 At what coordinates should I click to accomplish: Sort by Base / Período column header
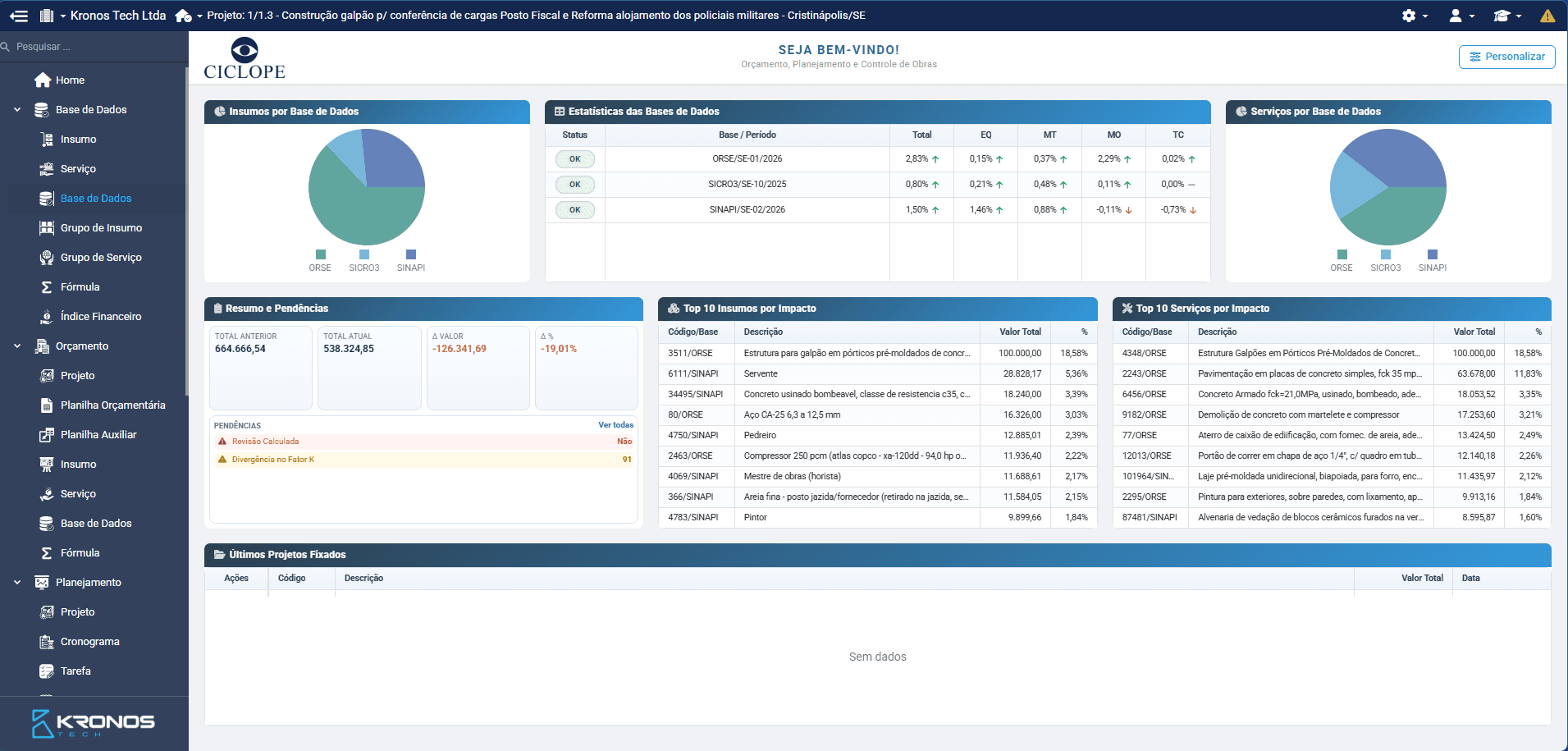[x=747, y=135]
